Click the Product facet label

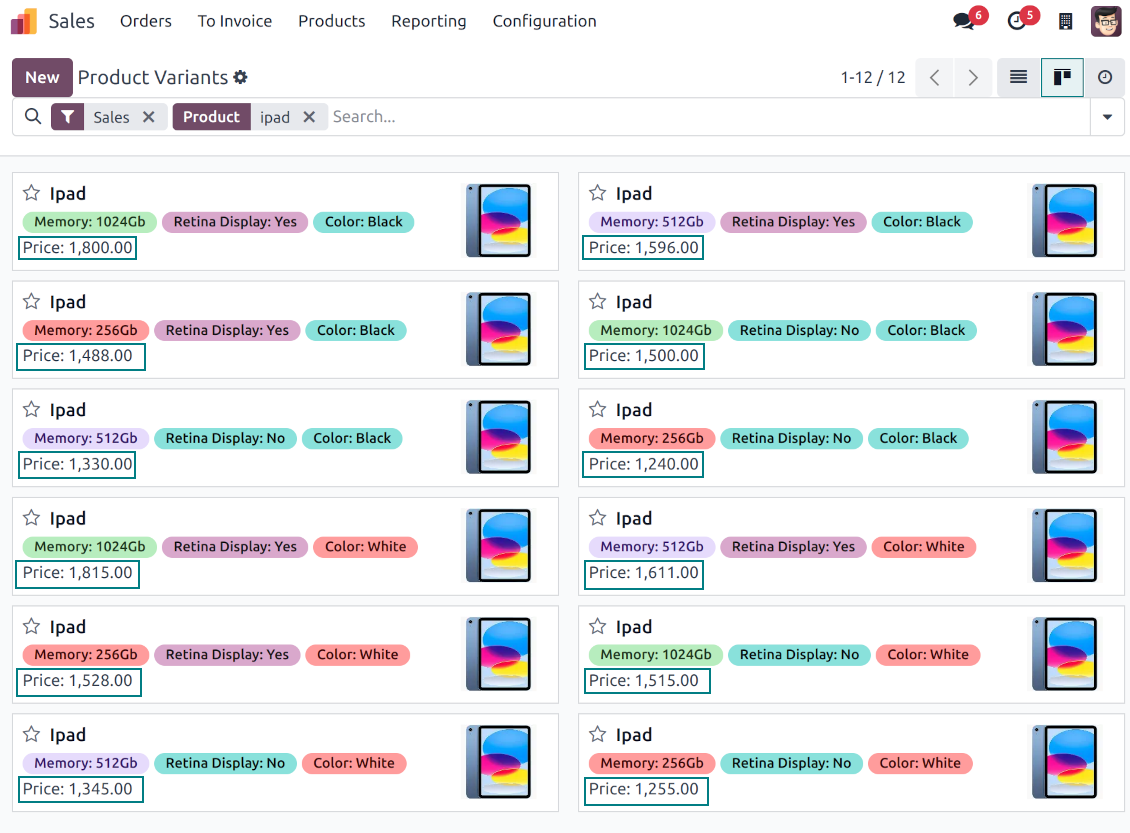click(211, 117)
